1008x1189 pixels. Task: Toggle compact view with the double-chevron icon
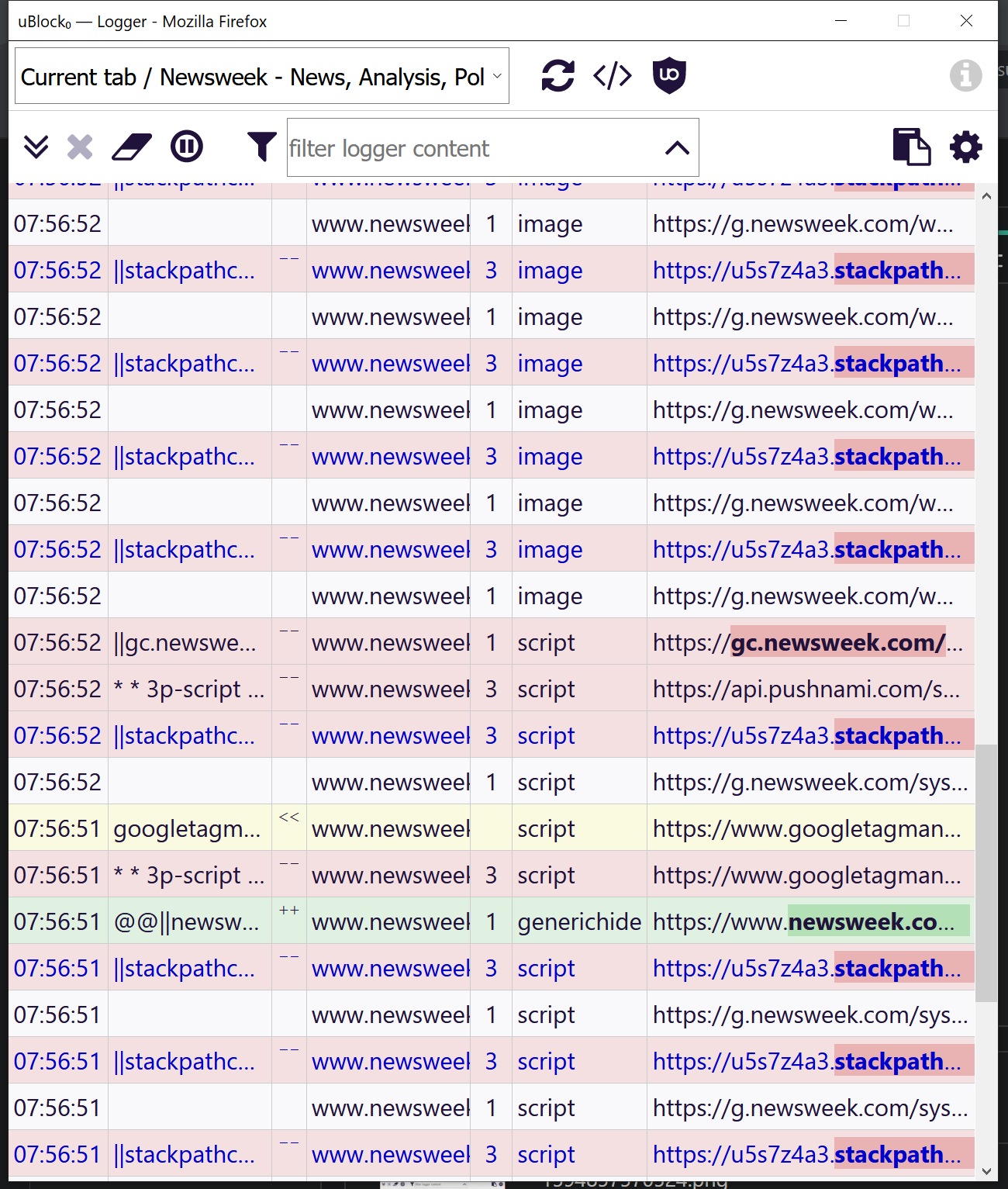click(36, 147)
